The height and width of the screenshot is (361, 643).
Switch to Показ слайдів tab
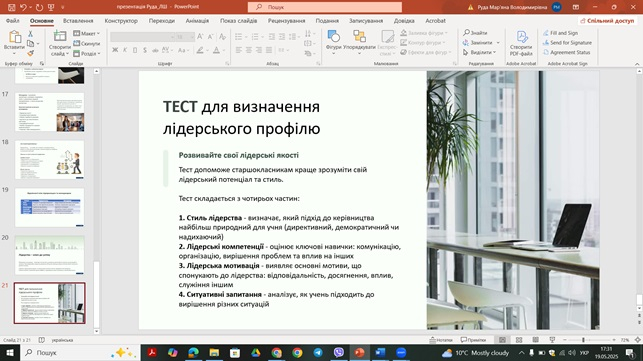(x=238, y=21)
